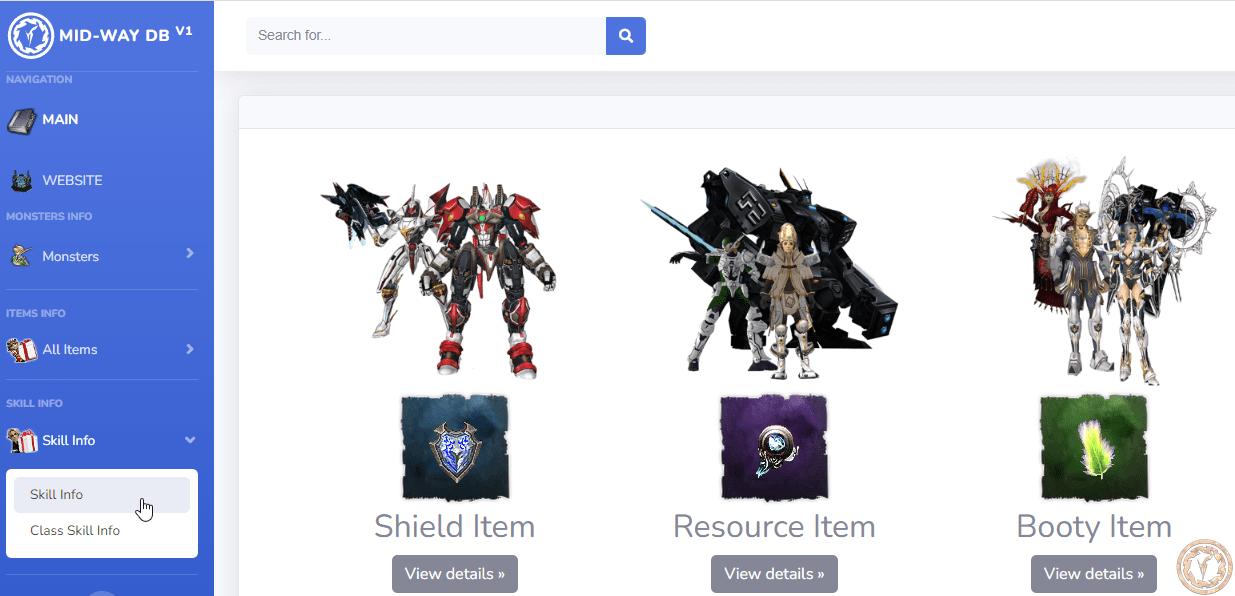This screenshot has height=596, width=1235.
Task: Click the WEBSITE helmet icon
Action: [x=22, y=181]
